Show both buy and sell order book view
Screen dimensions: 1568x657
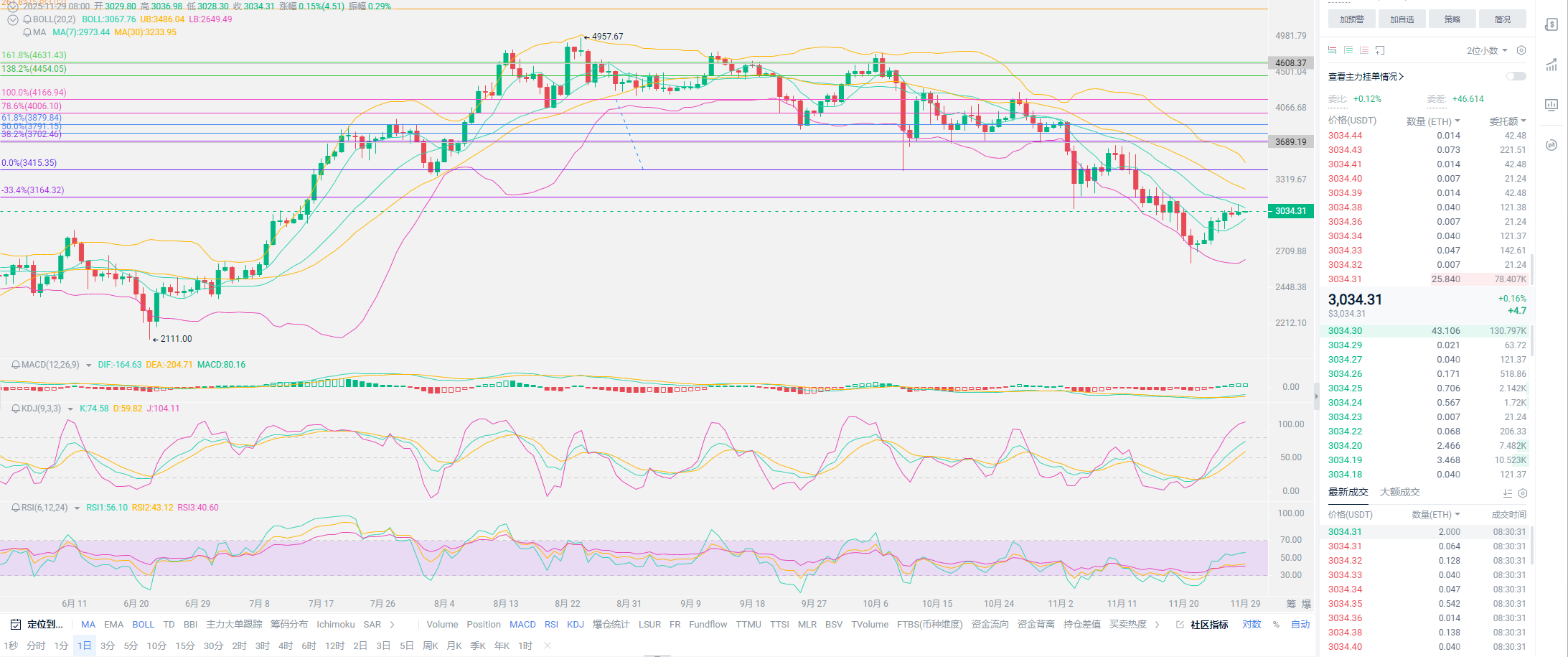(1333, 50)
